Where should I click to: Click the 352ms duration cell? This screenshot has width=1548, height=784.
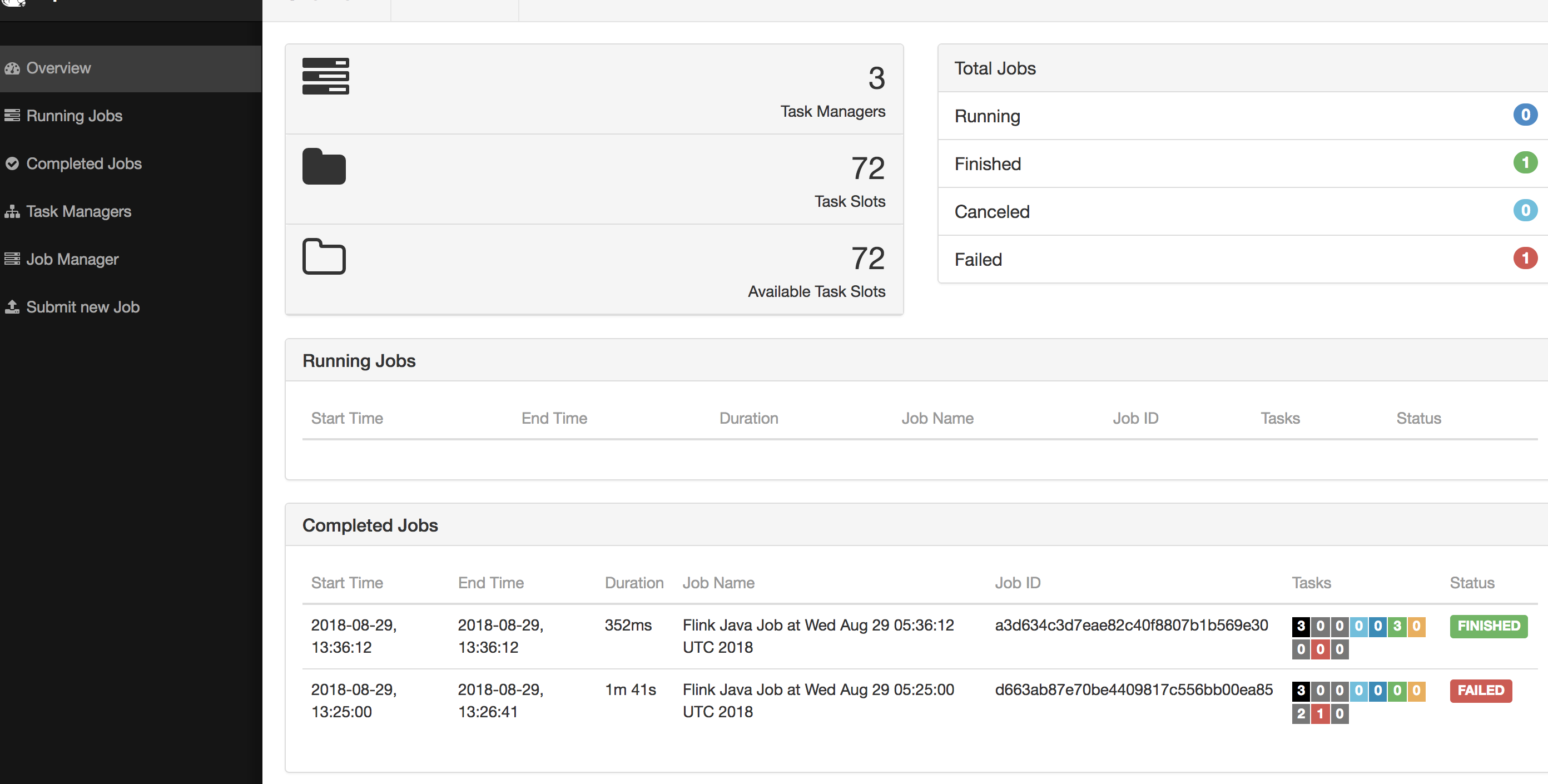(x=628, y=626)
